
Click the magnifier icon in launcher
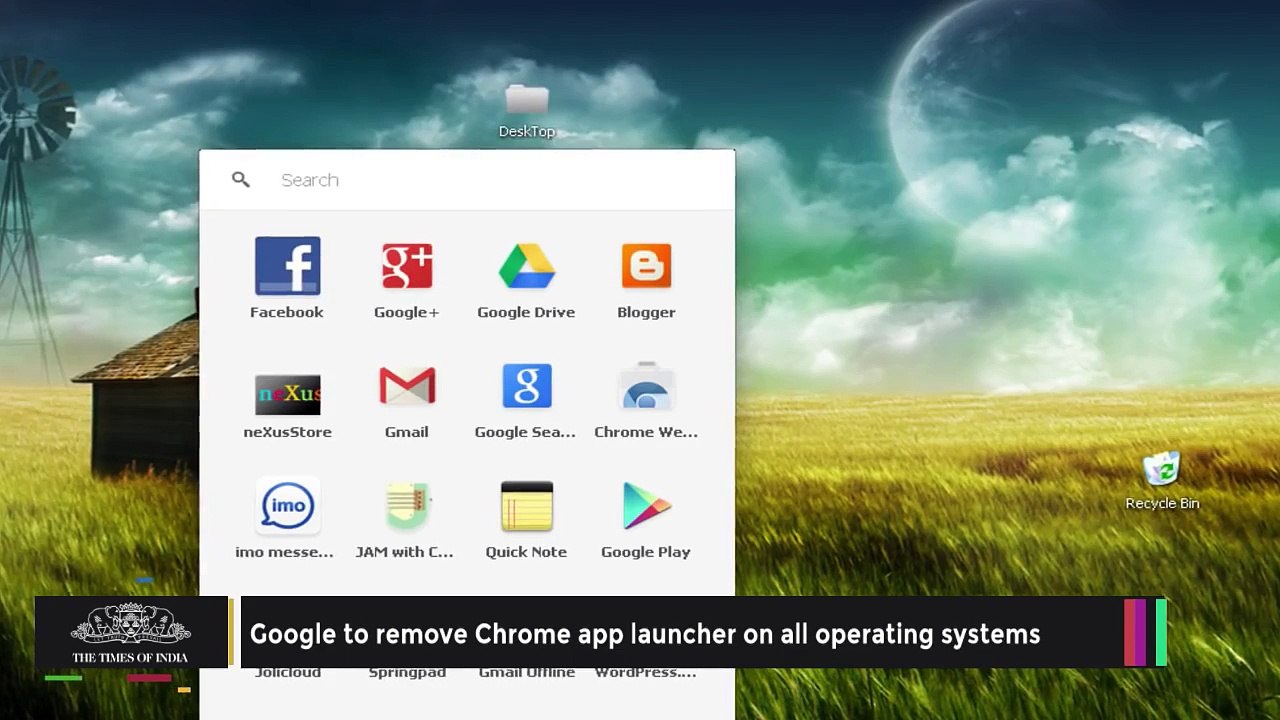tap(240, 179)
